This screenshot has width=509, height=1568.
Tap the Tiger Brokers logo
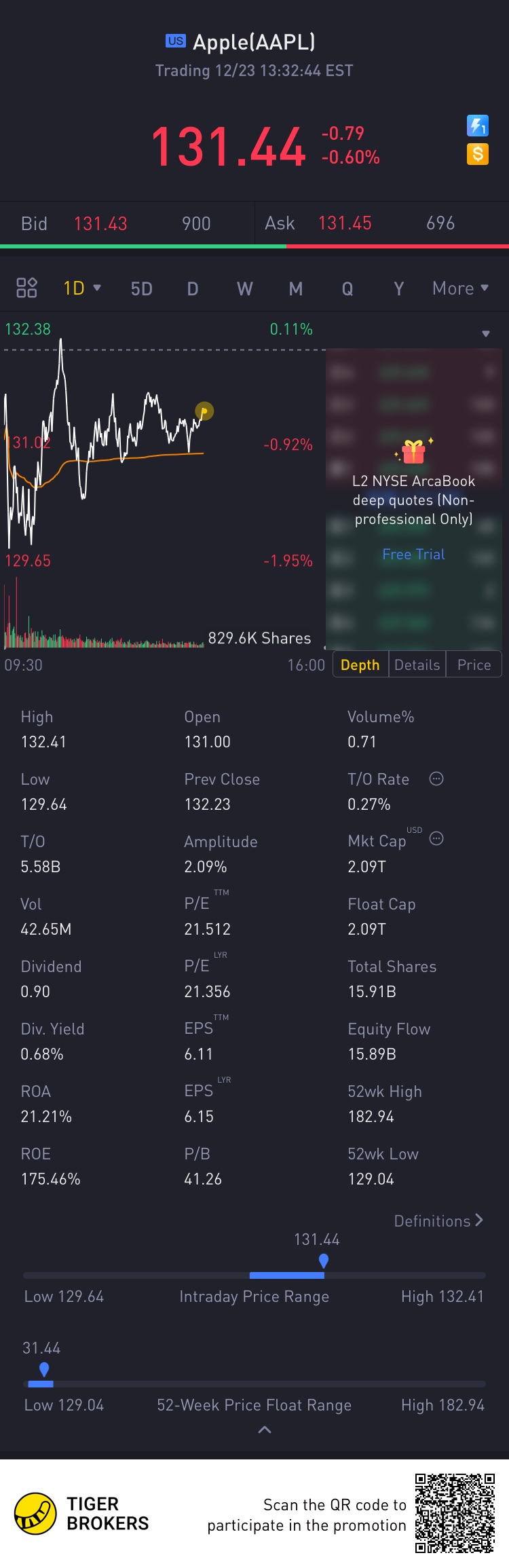click(35, 1514)
